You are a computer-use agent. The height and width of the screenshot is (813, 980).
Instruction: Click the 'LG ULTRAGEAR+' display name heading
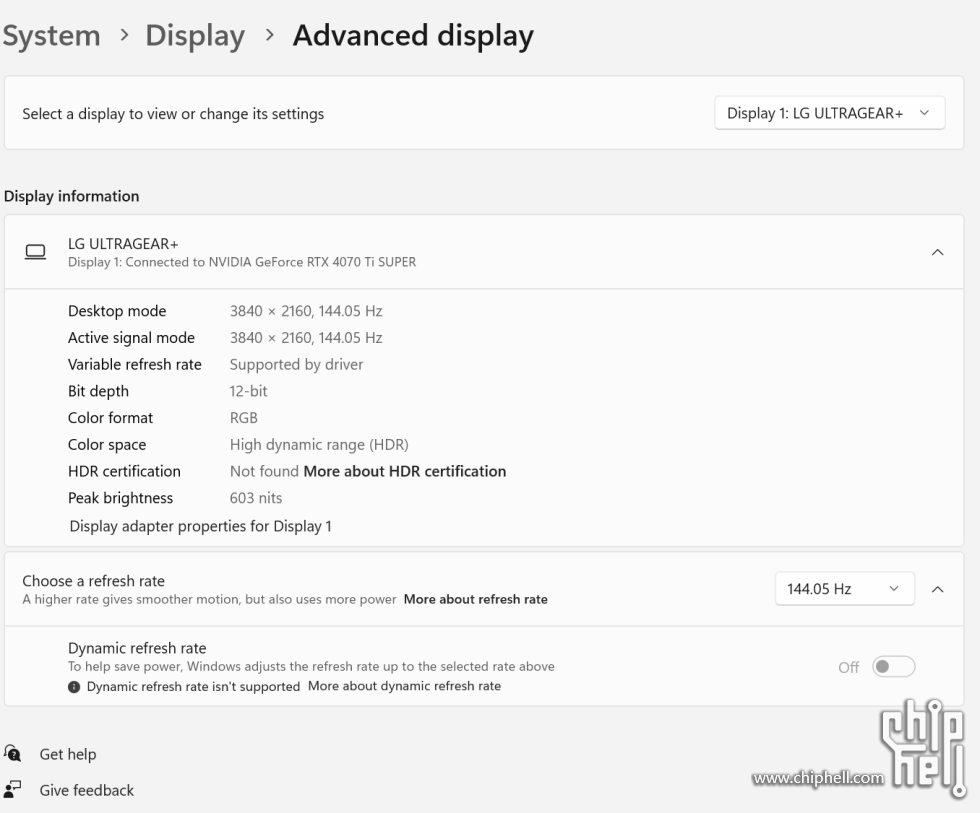[x=123, y=244]
